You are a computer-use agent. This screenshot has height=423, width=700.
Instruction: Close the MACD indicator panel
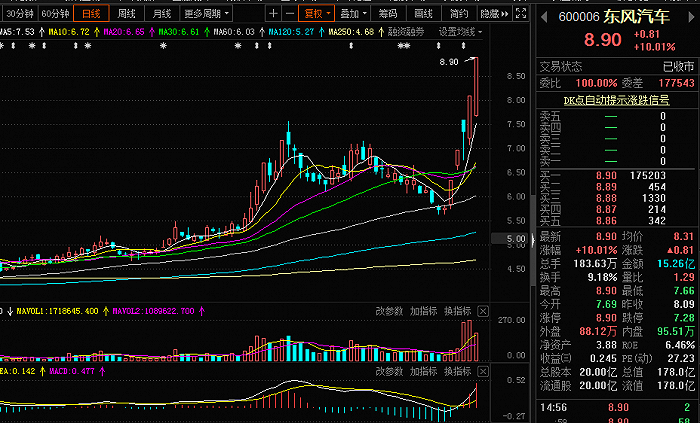pyautogui.click(x=483, y=371)
